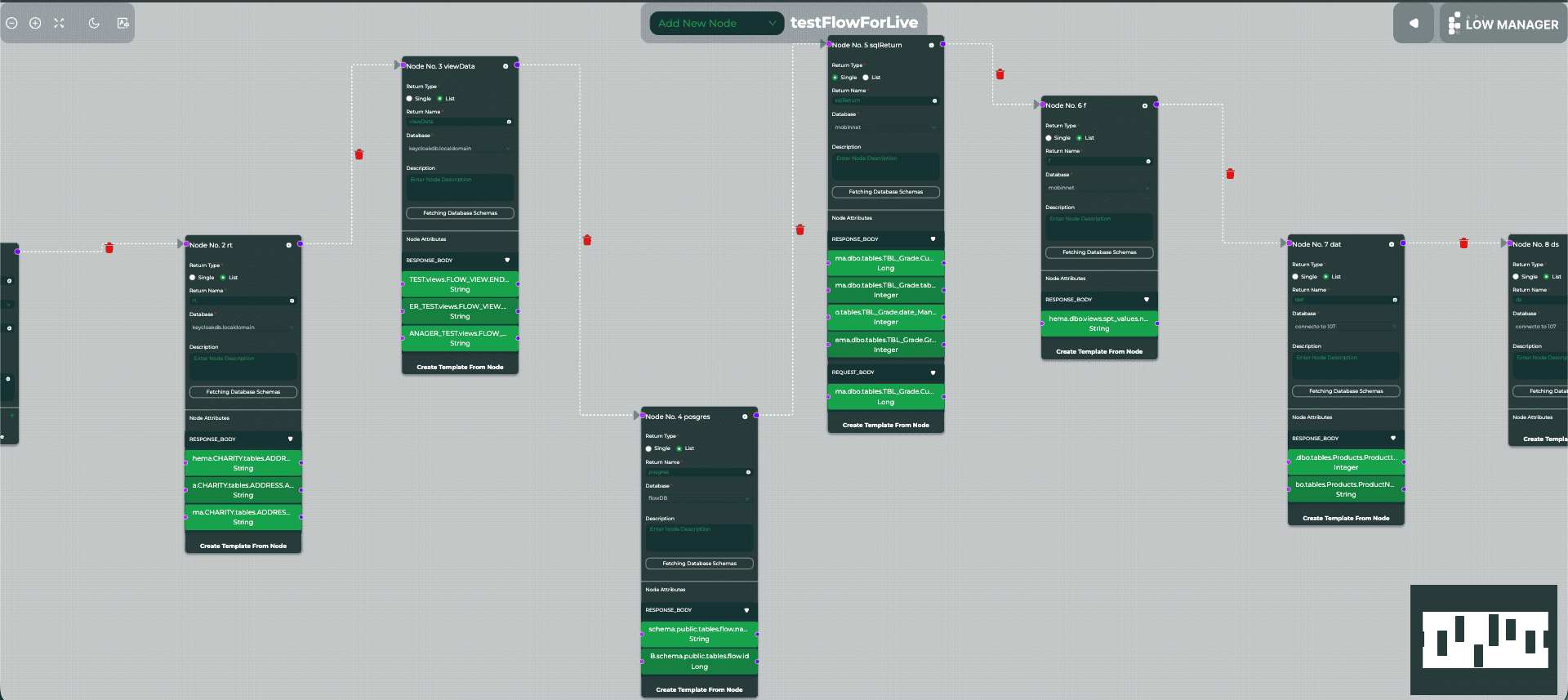Viewport: 1568px width, 700px height.
Task: Click the fit-to-view icon
Action: pos(59,23)
